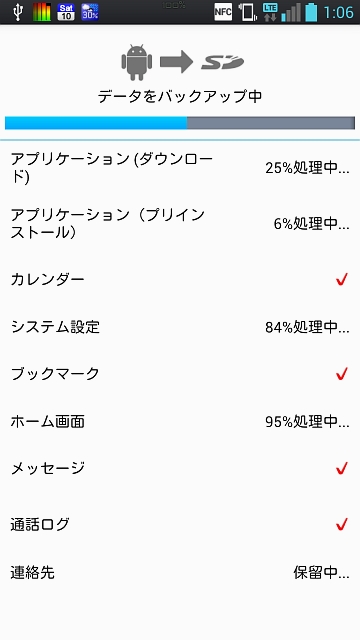Tap the 6%処理中 status text

(x=311, y=224)
